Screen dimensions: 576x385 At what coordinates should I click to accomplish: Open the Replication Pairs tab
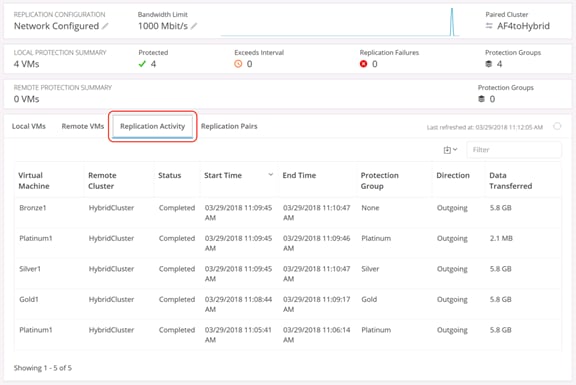(229, 126)
